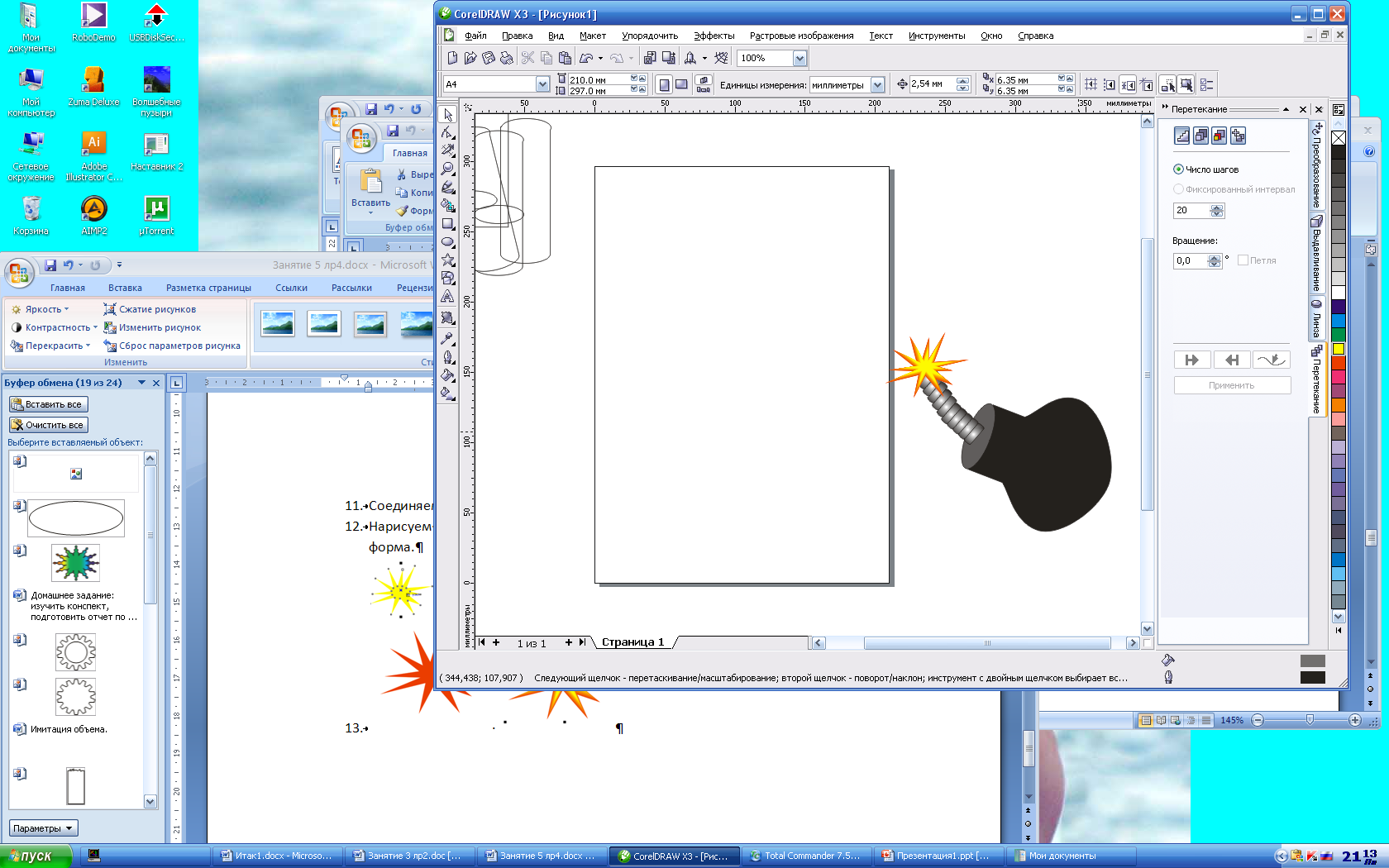Set page to Landscape orientation
The image size is (1389, 868).
[x=681, y=84]
